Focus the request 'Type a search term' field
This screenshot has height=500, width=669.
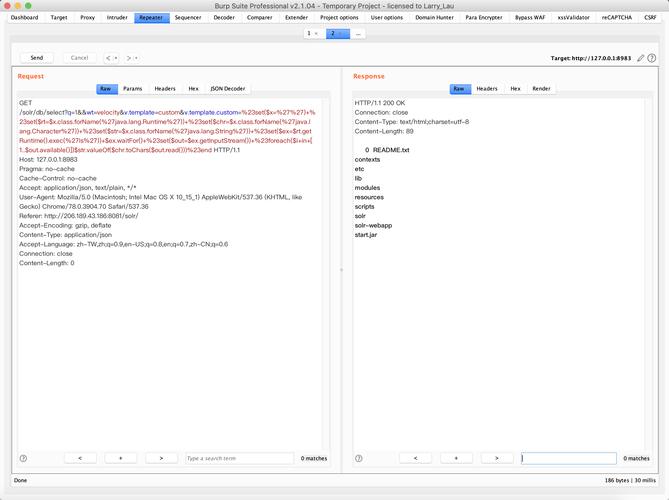pyautogui.click(x=238, y=458)
